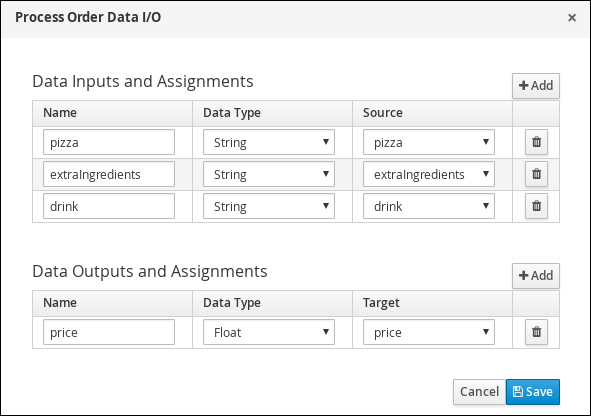Edit the pizza input name field
The width and height of the screenshot is (591, 416).
point(109,142)
